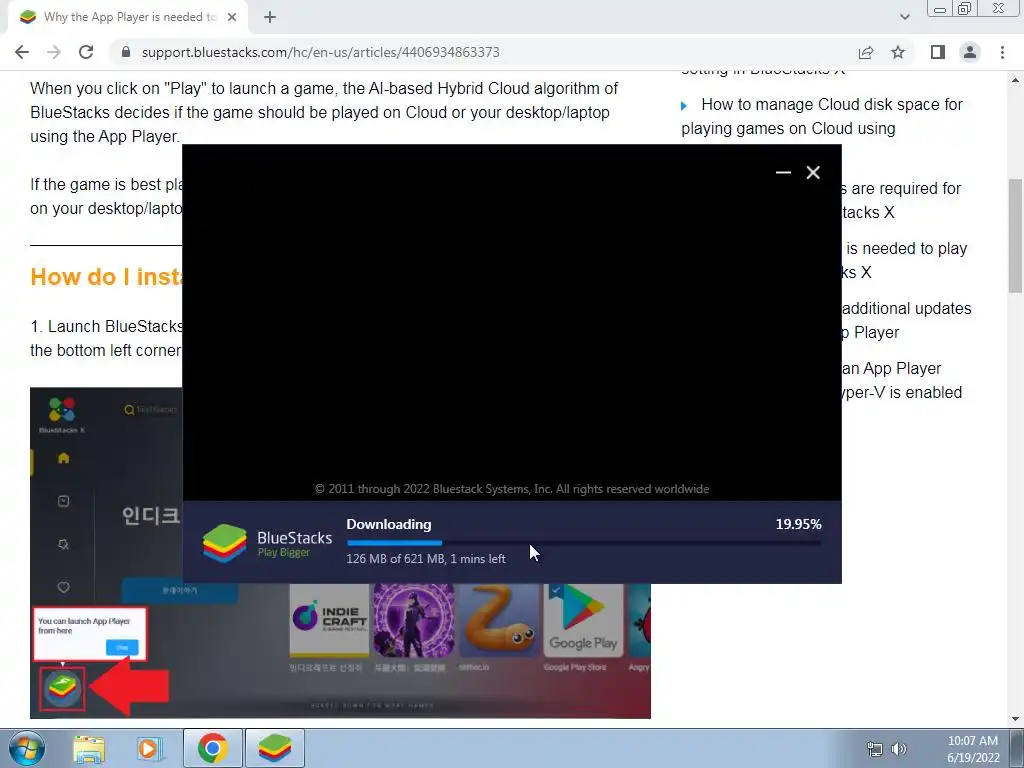
Task: Expand the Chrome tab search chevron
Action: [904, 18]
